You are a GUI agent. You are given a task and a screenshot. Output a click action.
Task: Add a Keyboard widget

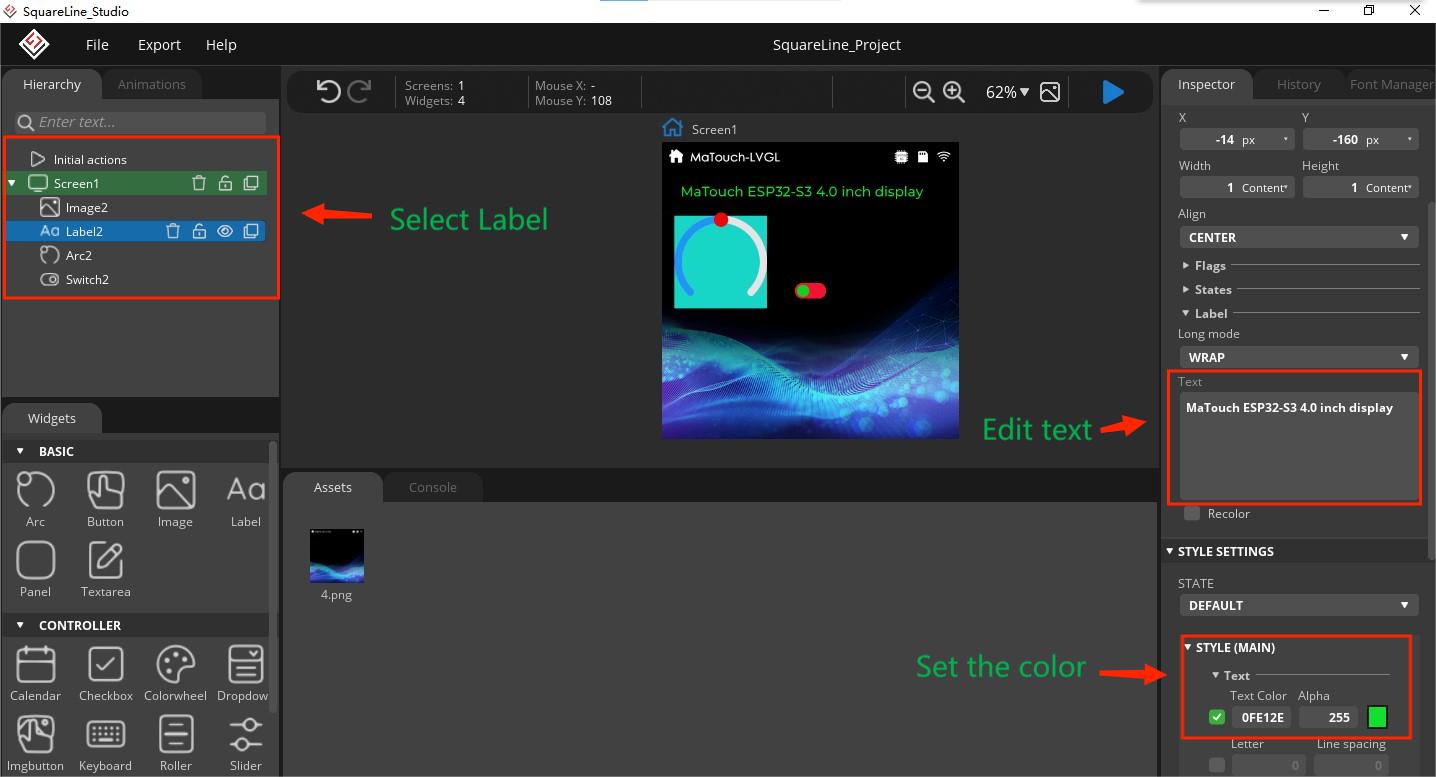coord(105,743)
